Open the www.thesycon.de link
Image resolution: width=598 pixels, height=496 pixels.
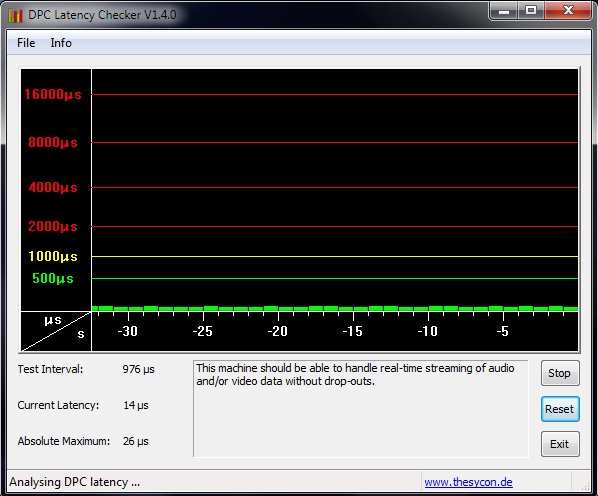(468, 482)
